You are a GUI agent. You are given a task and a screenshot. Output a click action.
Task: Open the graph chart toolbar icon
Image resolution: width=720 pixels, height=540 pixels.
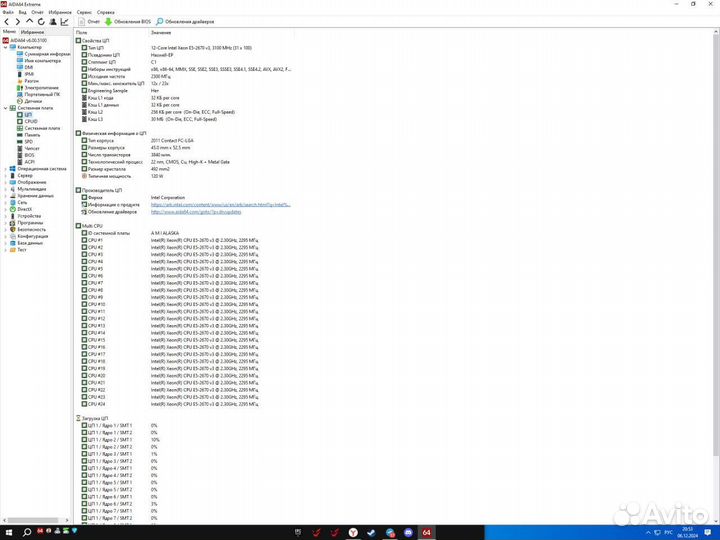(64, 22)
